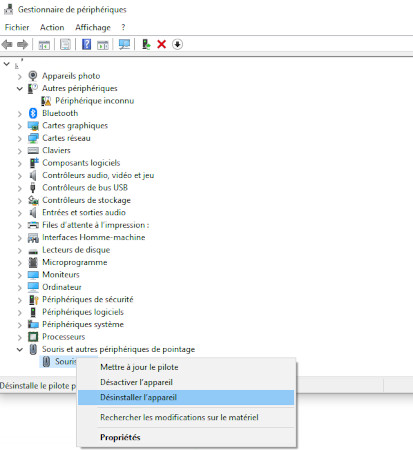The image size is (413, 450).
Task: Expand the Entrées et sorties audio arrow
Action: point(19,213)
